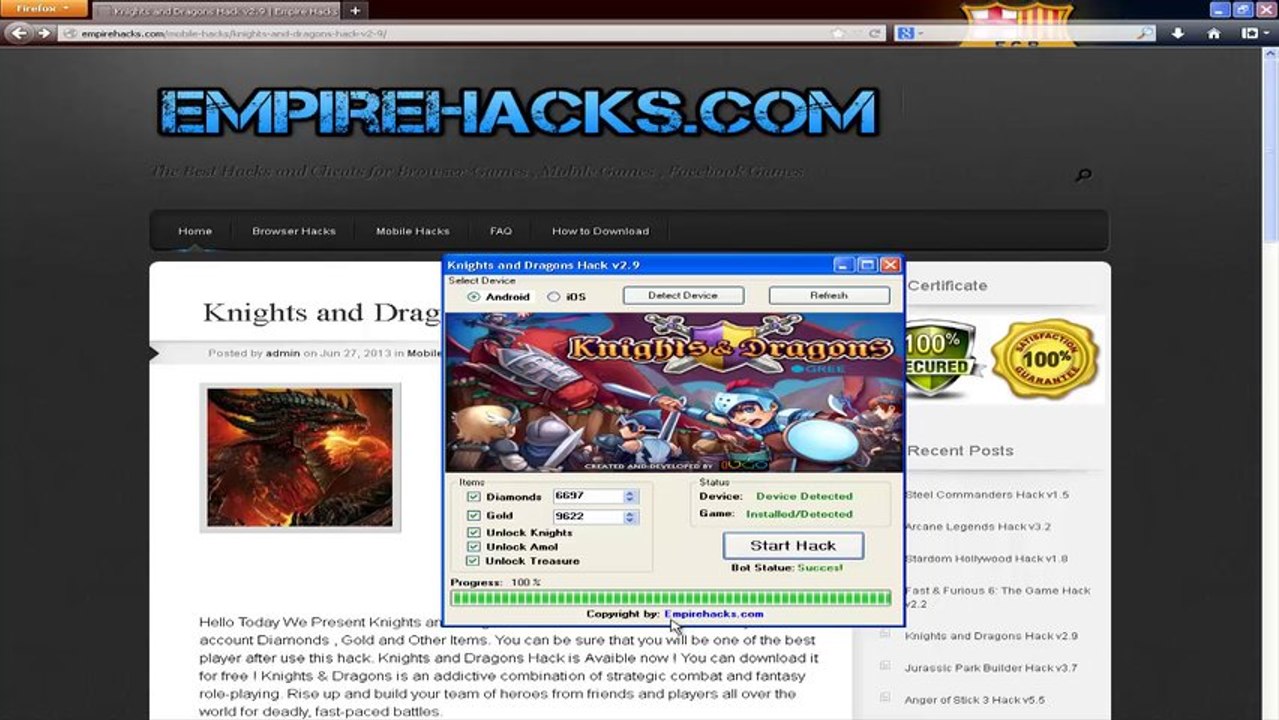Click post icon beside Knights and Dragons Hack v2.9
Image resolution: width=1279 pixels, height=720 pixels.
(x=884, y=635)
